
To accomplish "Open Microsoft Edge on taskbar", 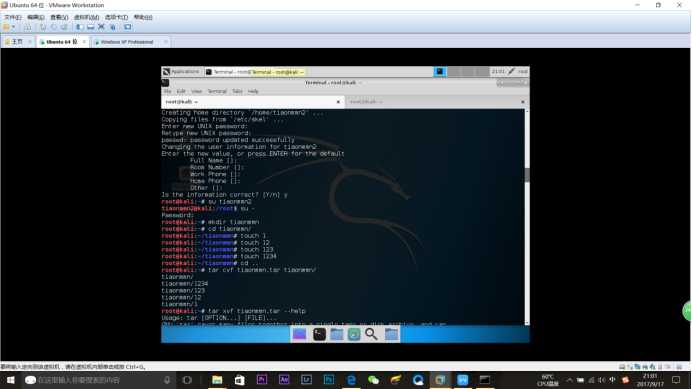I will (x=351, y=380).
